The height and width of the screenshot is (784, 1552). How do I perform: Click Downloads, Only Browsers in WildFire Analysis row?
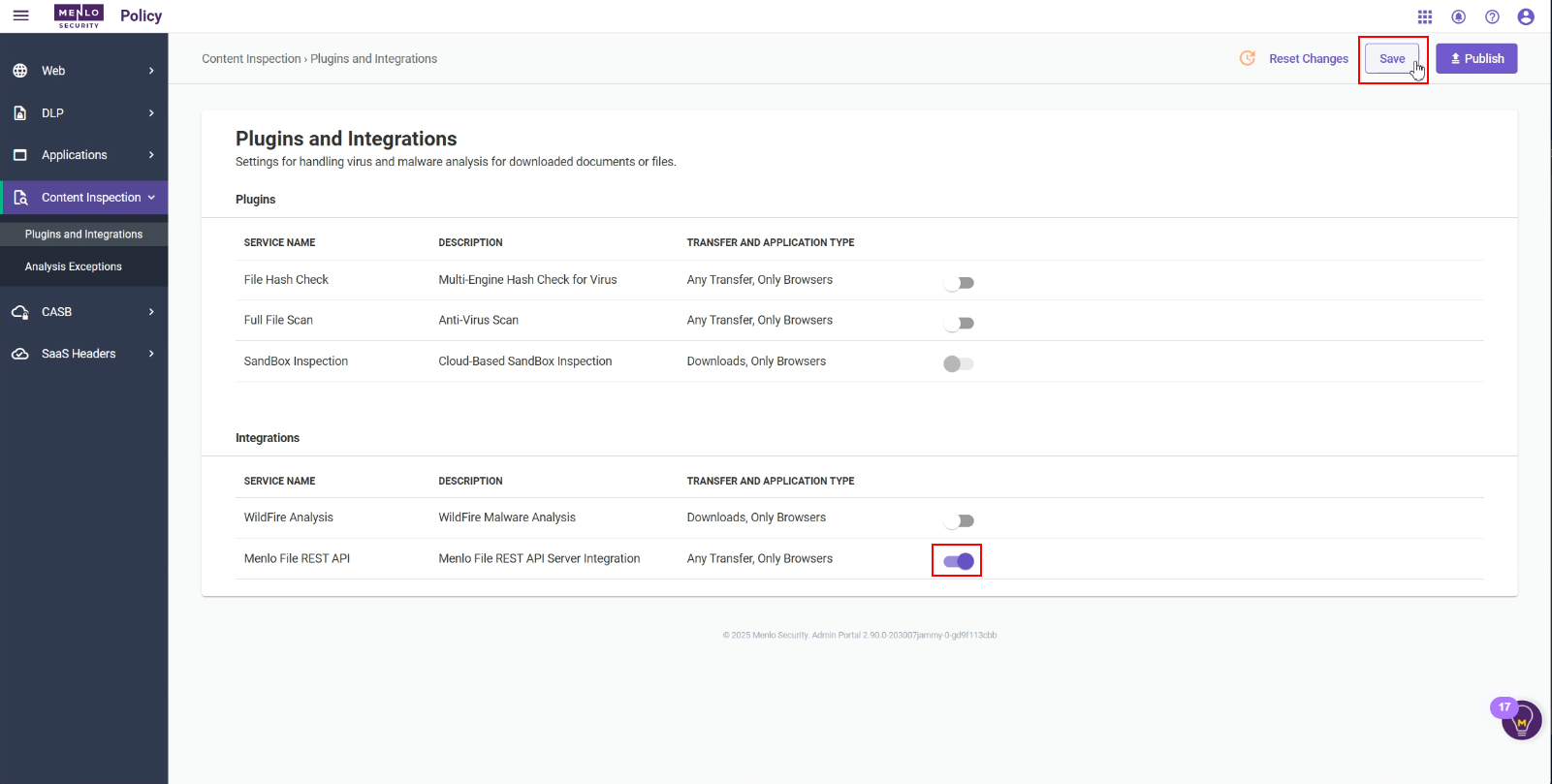point(756,517)
